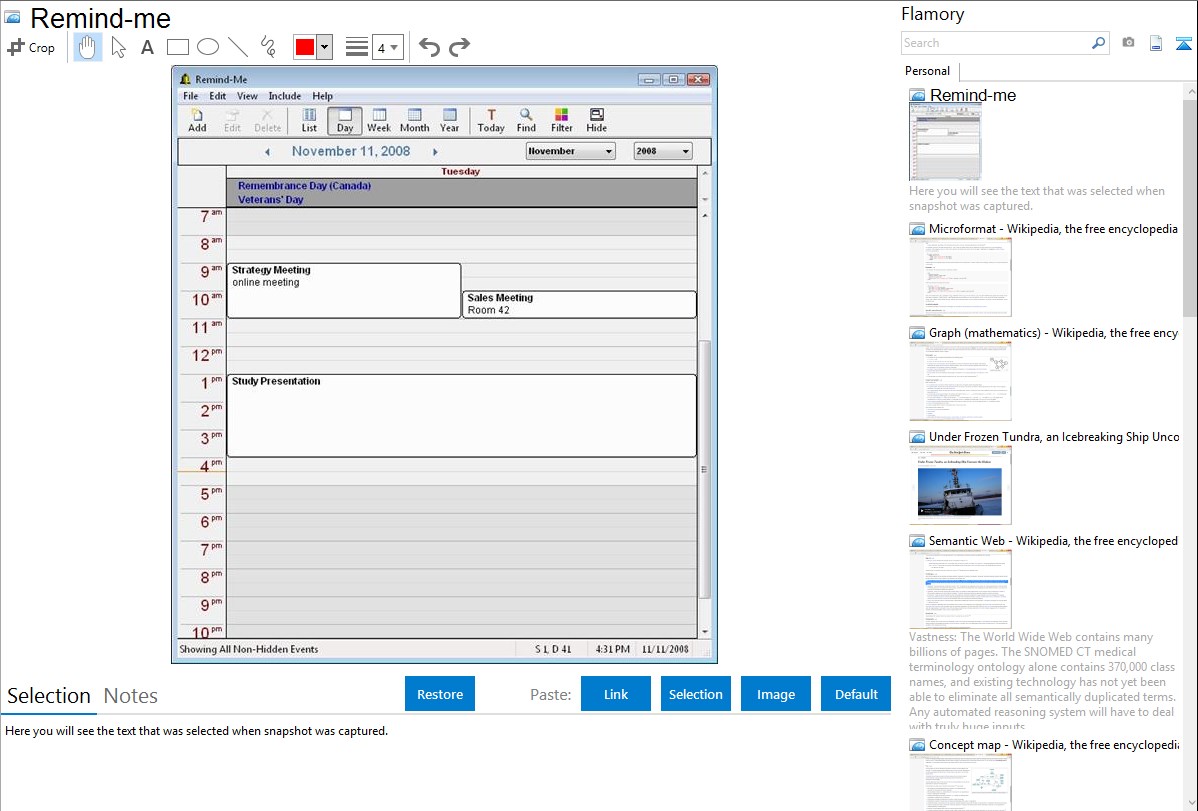
Task: Click the Today toolbar icon
Action: click(491, 120)
